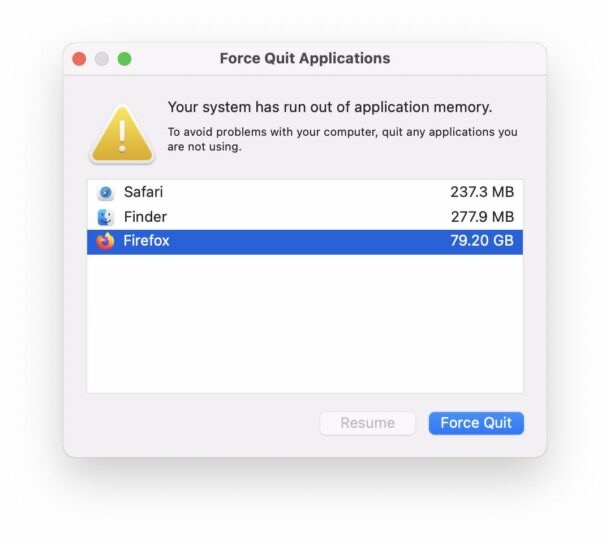
Task: Click Safari's 237.3 MB memory value
Action: (482, 192)
